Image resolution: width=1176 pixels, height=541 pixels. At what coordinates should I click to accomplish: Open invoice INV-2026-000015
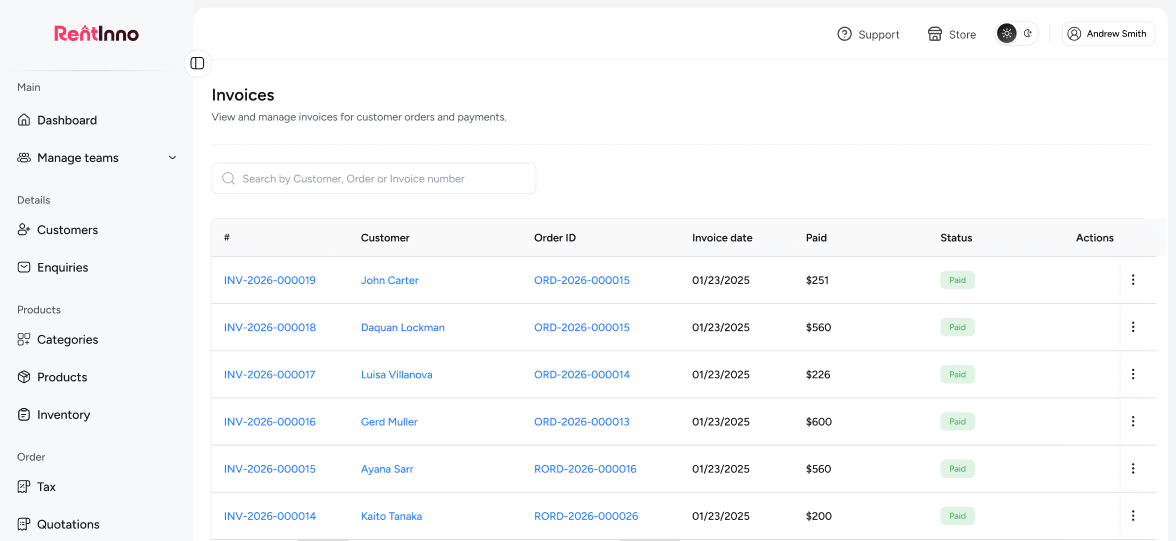click(x=270, y=469)
